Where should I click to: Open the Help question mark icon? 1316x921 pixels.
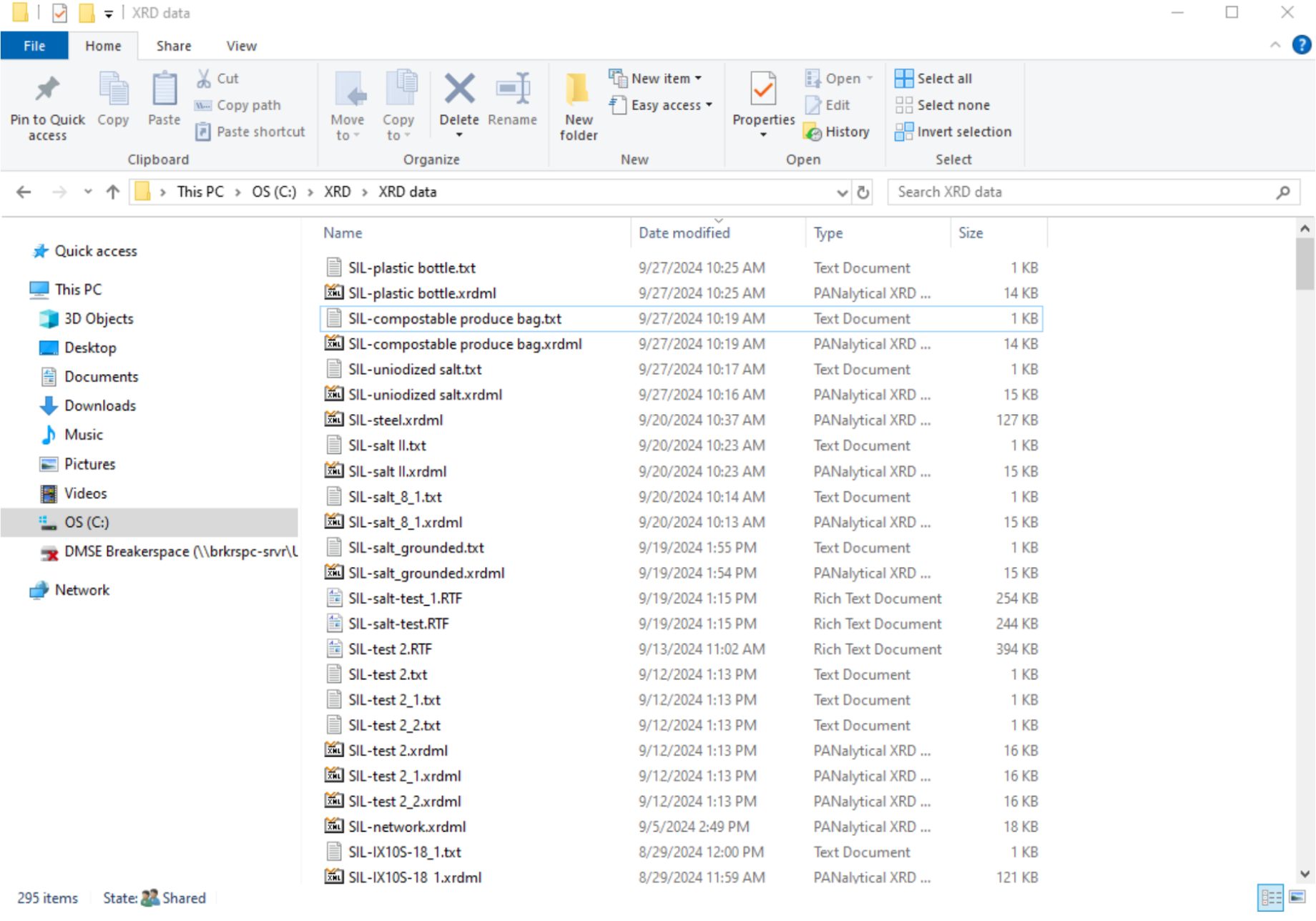coord(1301,46)
